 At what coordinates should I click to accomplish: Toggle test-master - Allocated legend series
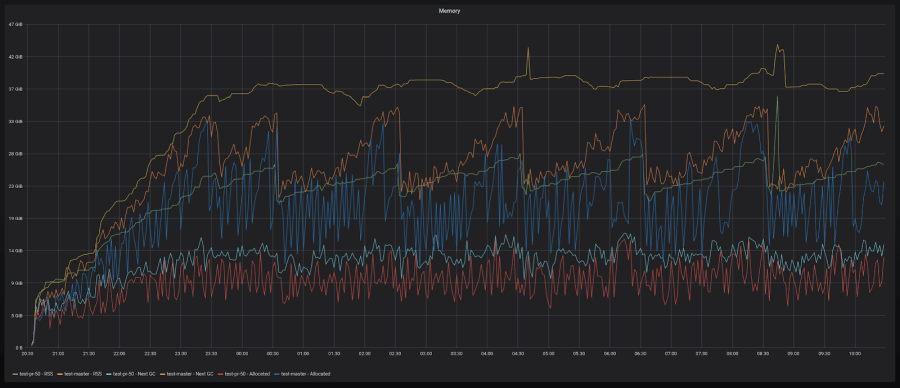305,374
